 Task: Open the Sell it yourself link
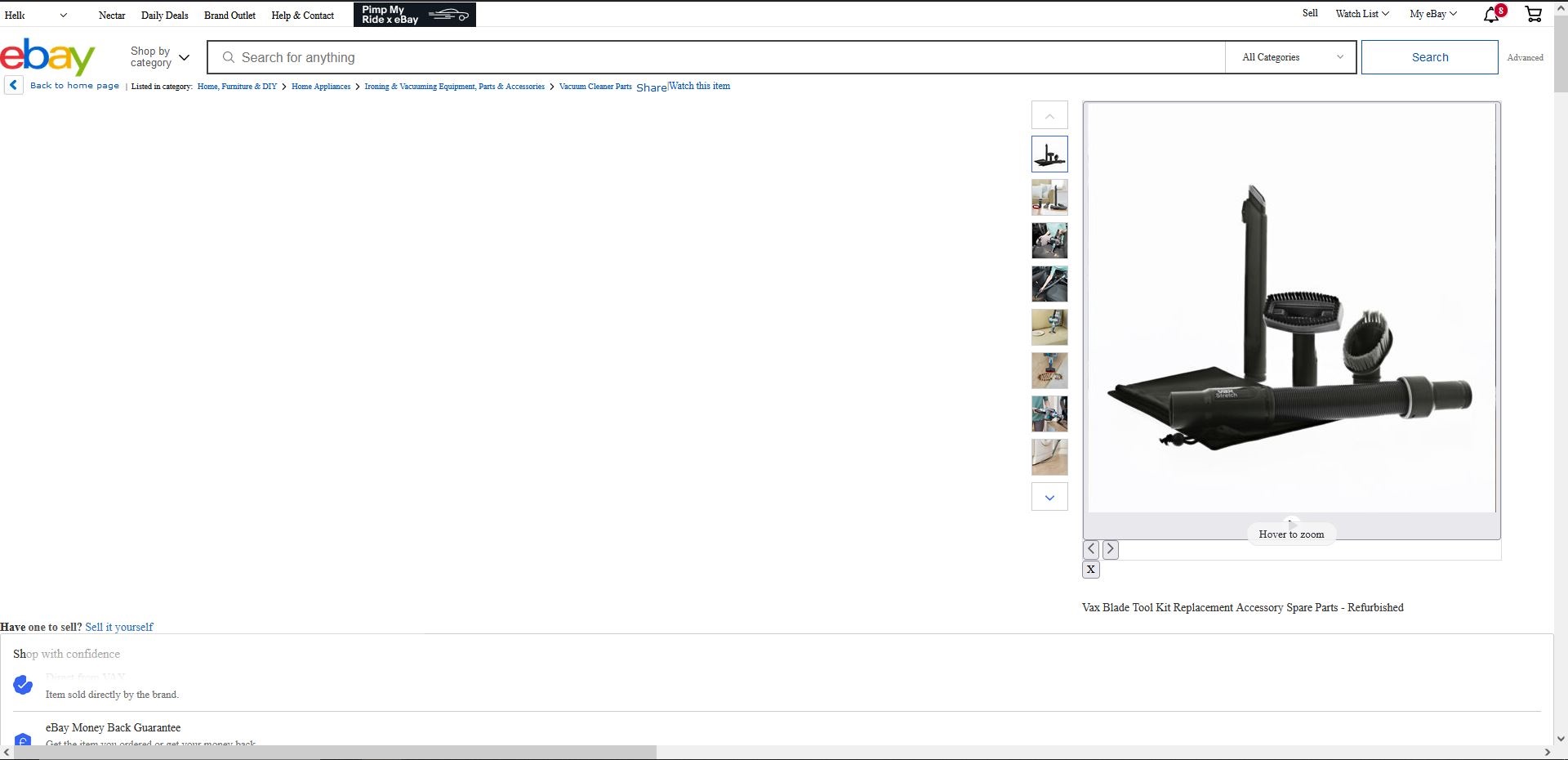[x=118, y=627]
